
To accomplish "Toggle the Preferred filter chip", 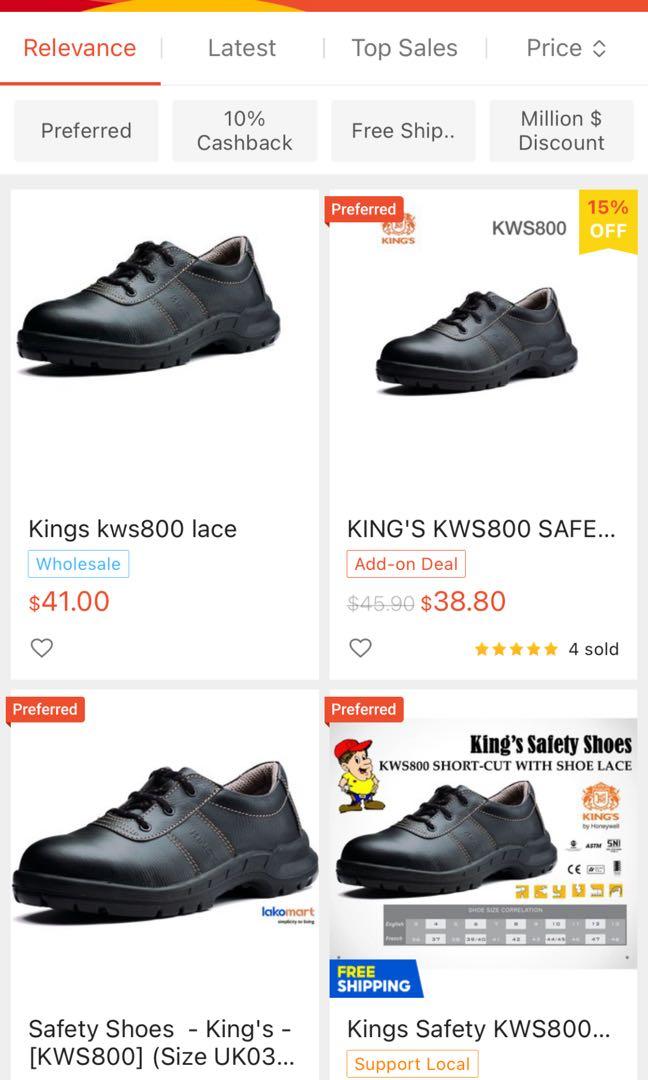I will click(x=85, y=130).
